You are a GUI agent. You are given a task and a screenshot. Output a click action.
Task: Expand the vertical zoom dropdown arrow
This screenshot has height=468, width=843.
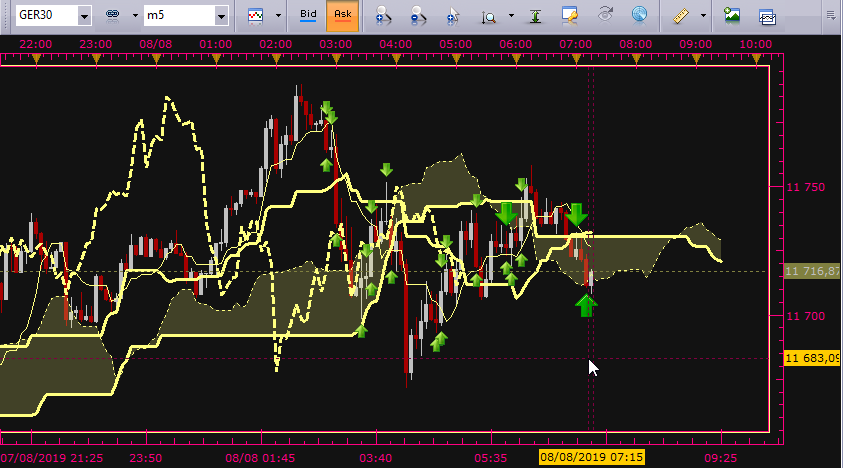[511, 16]
